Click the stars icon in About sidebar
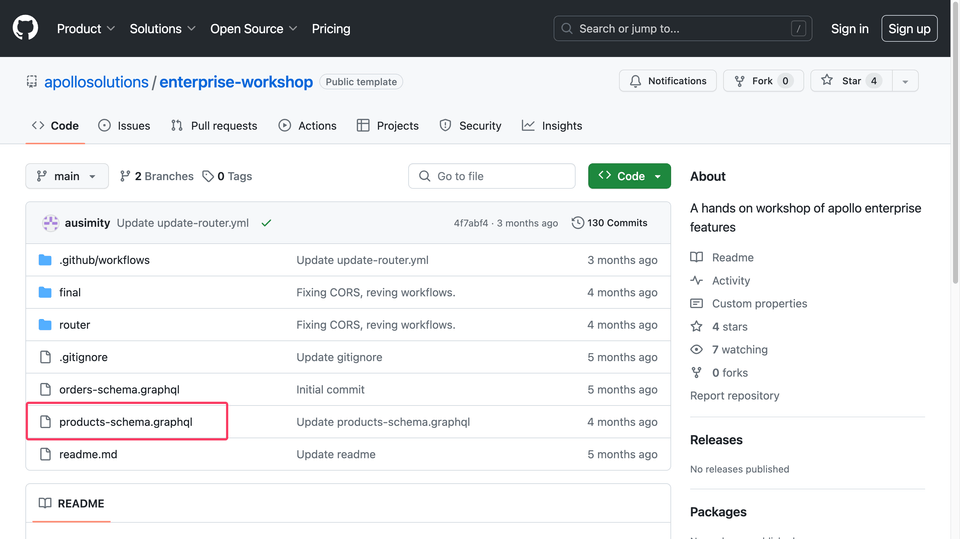 tap(697, 326)
